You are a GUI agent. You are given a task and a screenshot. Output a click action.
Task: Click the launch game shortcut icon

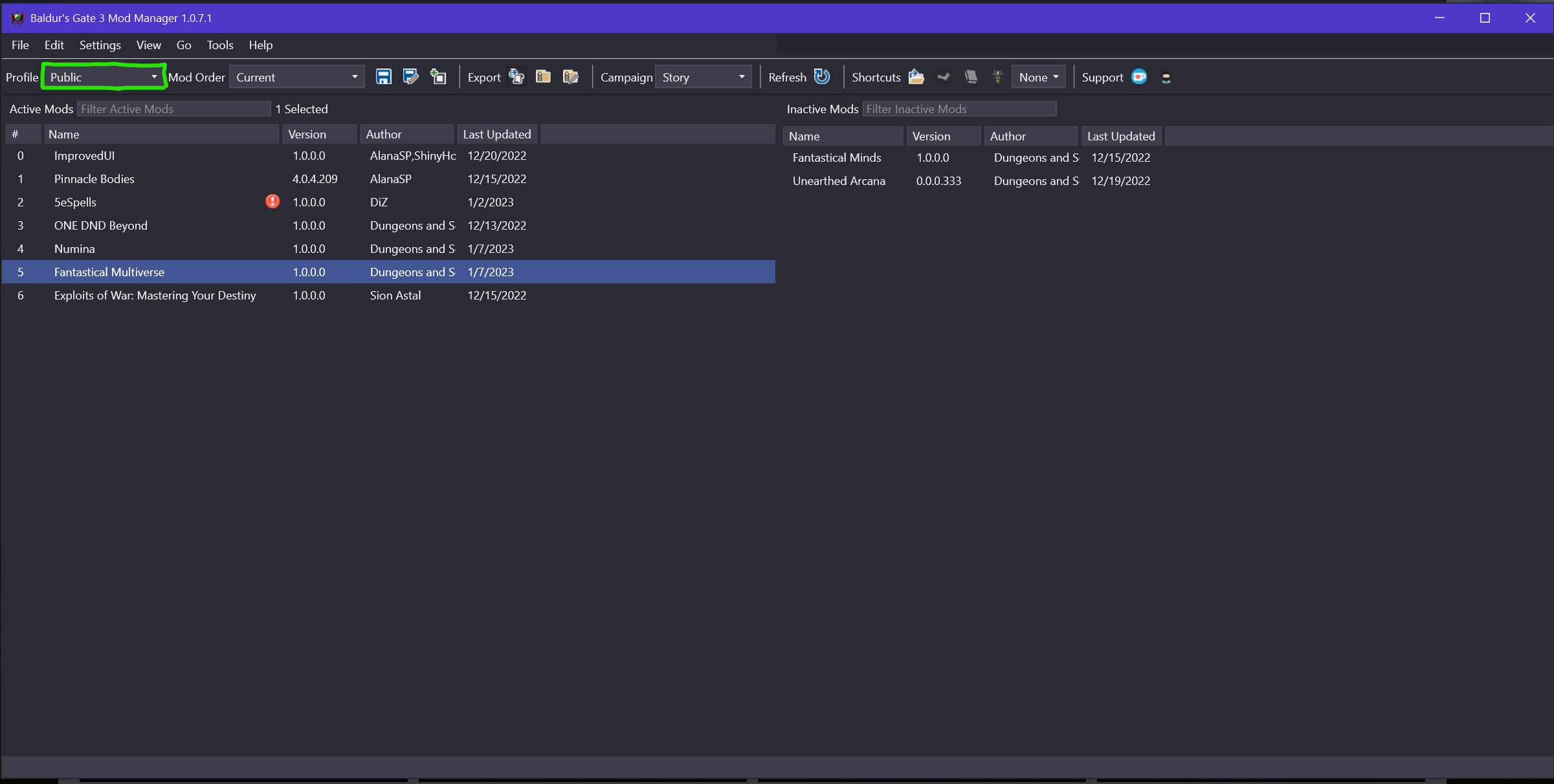(x=998, y=77)
